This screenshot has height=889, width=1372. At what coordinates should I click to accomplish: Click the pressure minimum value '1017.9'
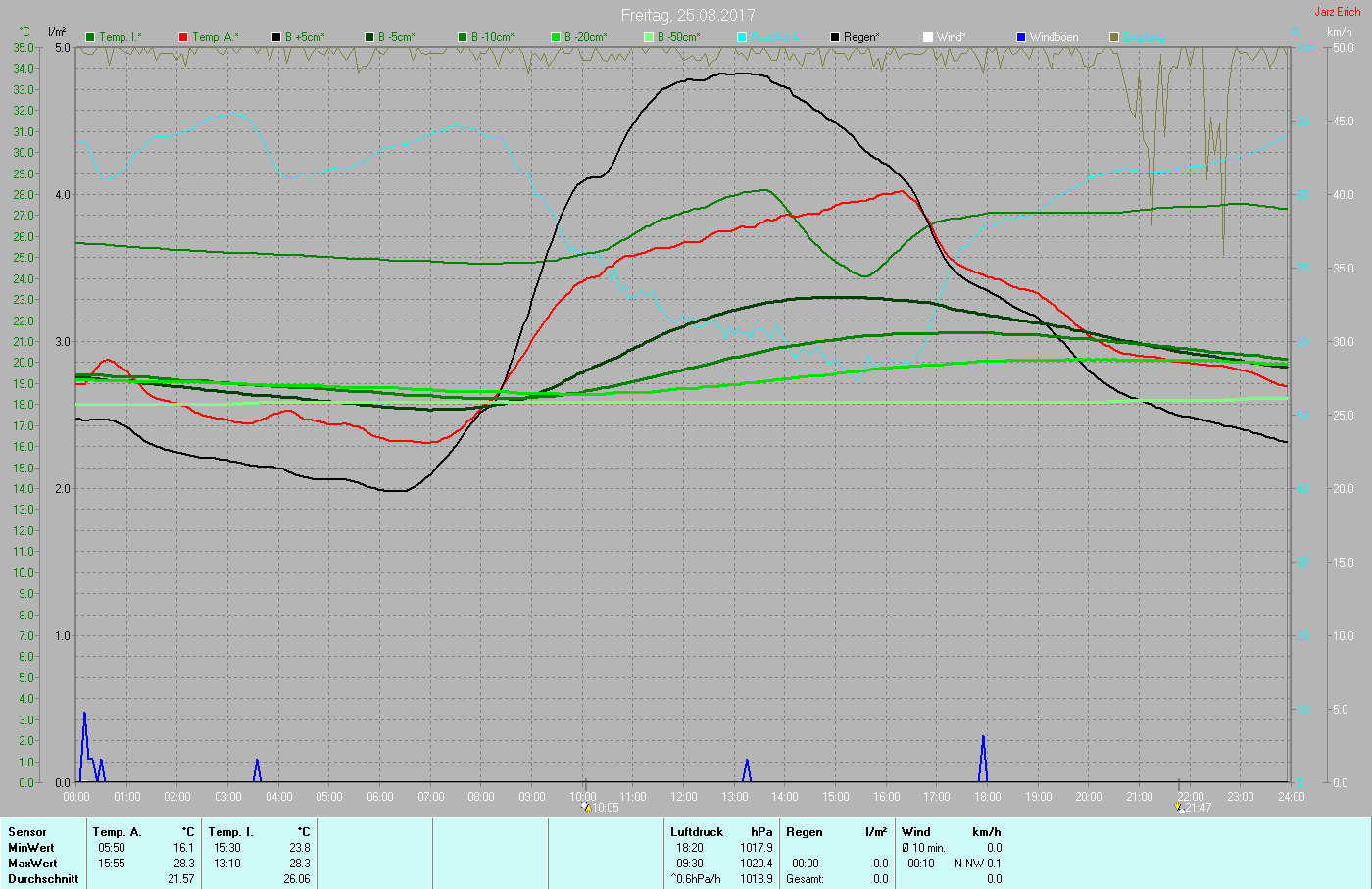pyautogui.click(x=757, y=848)
